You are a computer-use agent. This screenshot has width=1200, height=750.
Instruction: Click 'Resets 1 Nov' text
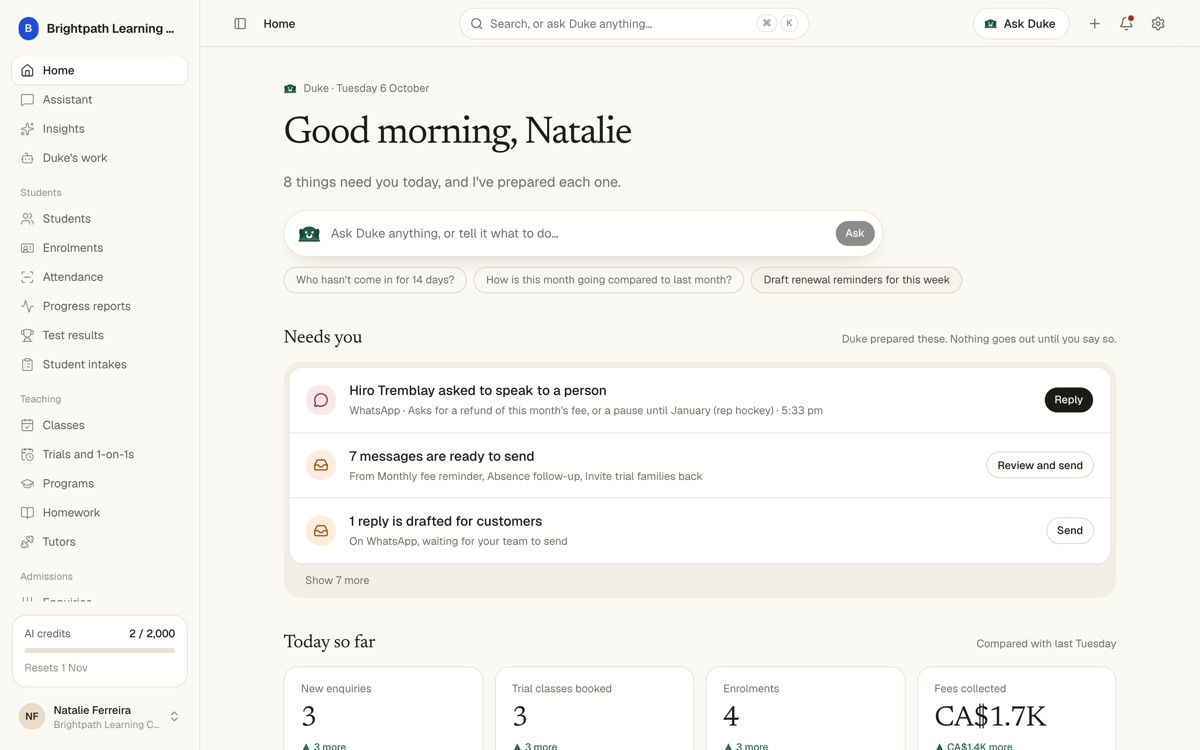56,668
